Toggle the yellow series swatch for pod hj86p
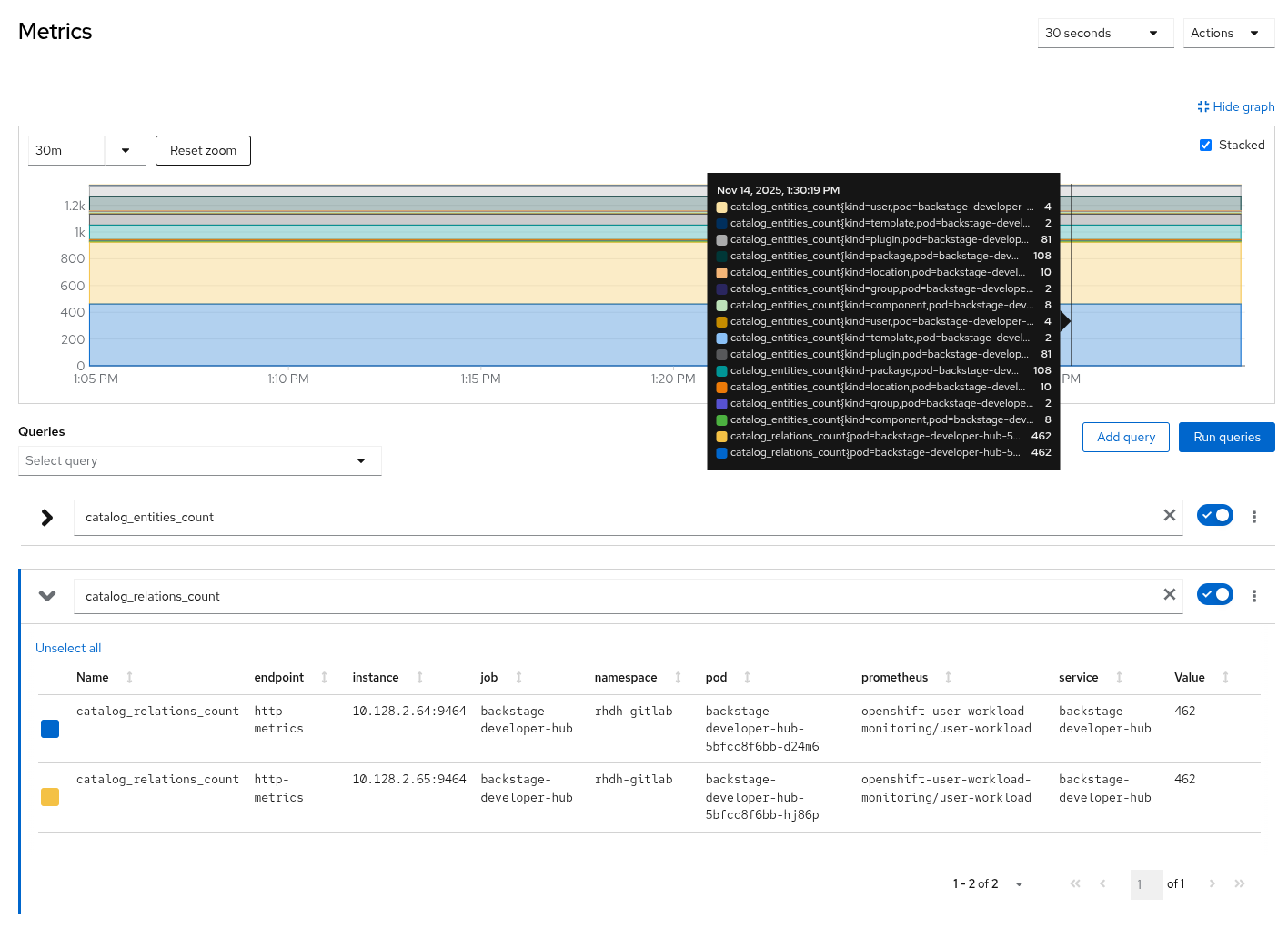1288x939 pixels. coord(50,797)
